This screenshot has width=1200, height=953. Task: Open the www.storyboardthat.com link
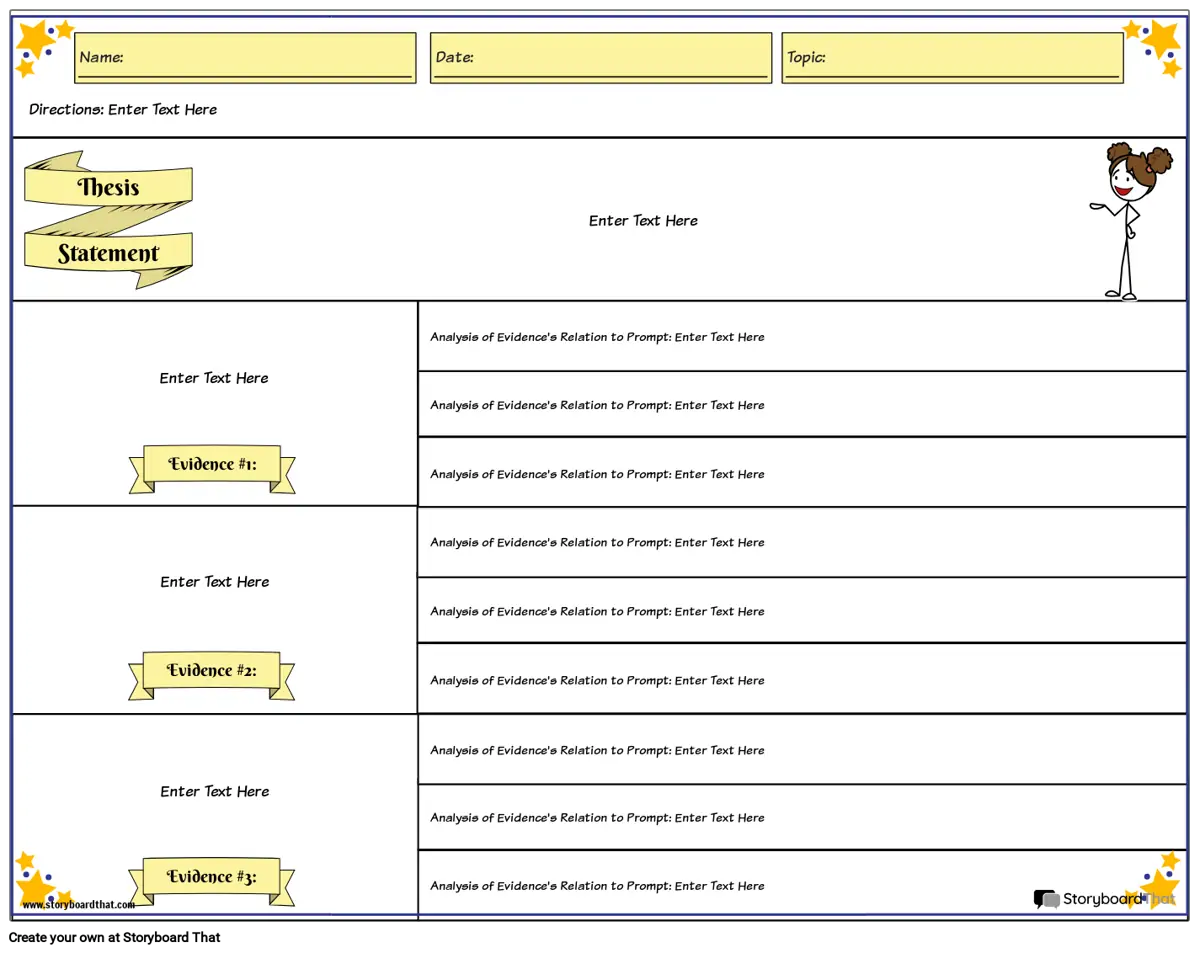pos(78,905)
